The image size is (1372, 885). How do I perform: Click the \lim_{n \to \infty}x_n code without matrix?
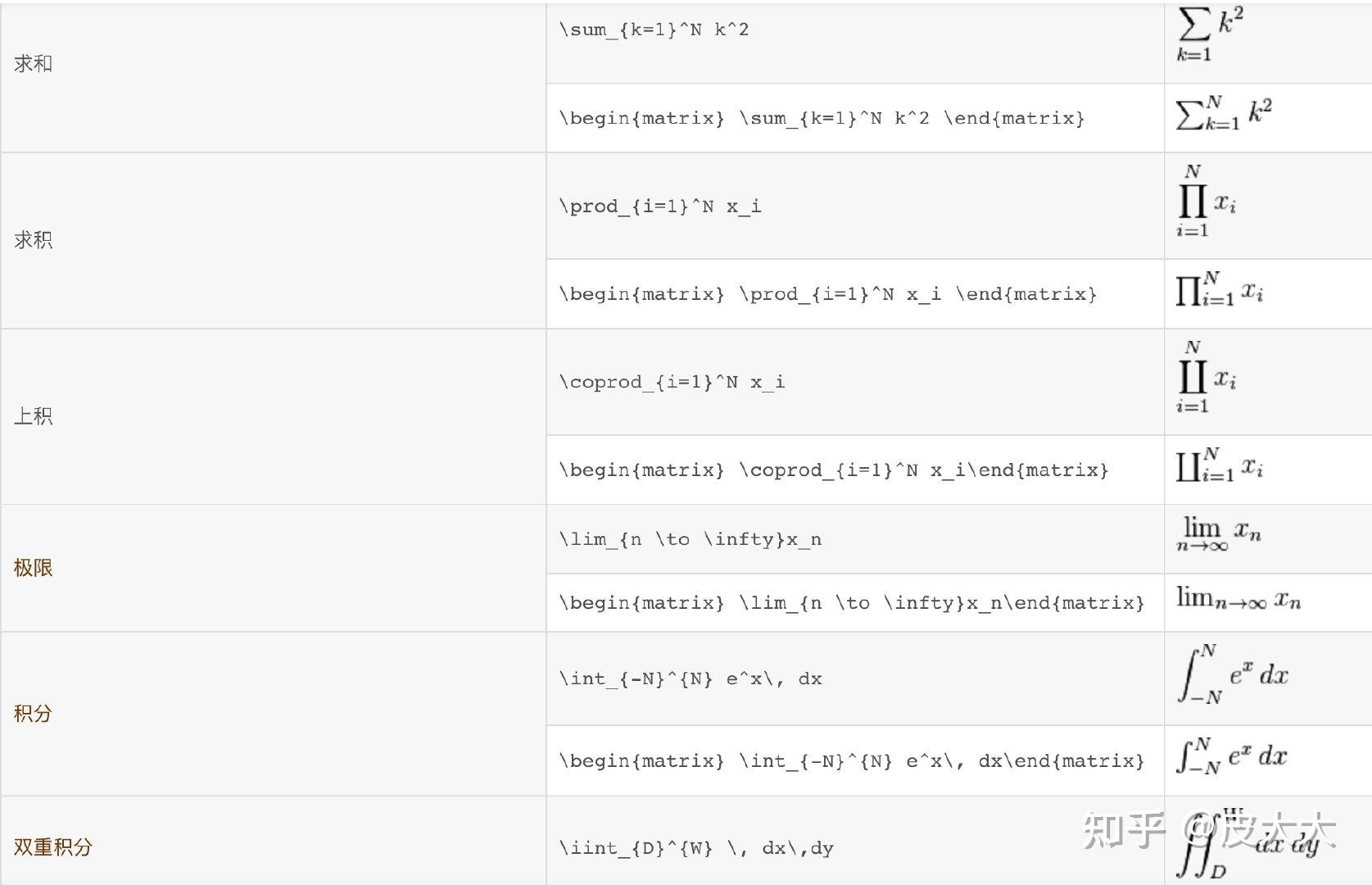[690, 539]
